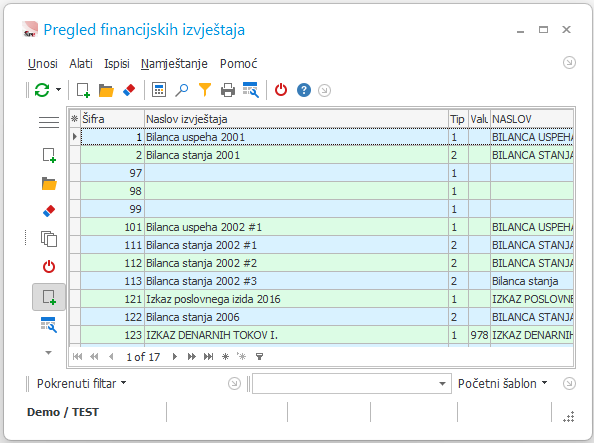Open the Pomoć menu
This screenshot has height=443, width=594.
click(x=239, y=64)
